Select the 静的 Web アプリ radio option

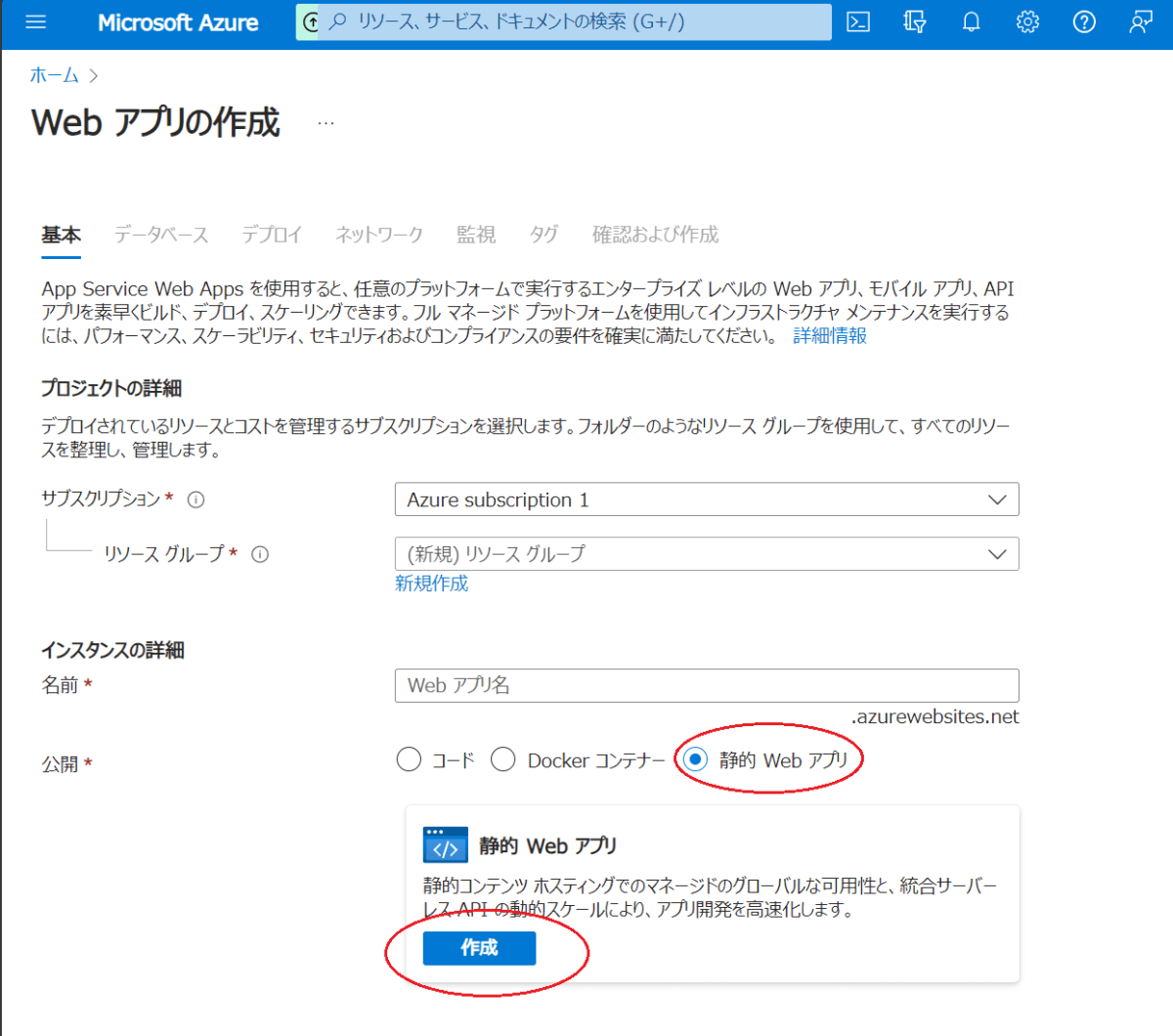[695, 759]
